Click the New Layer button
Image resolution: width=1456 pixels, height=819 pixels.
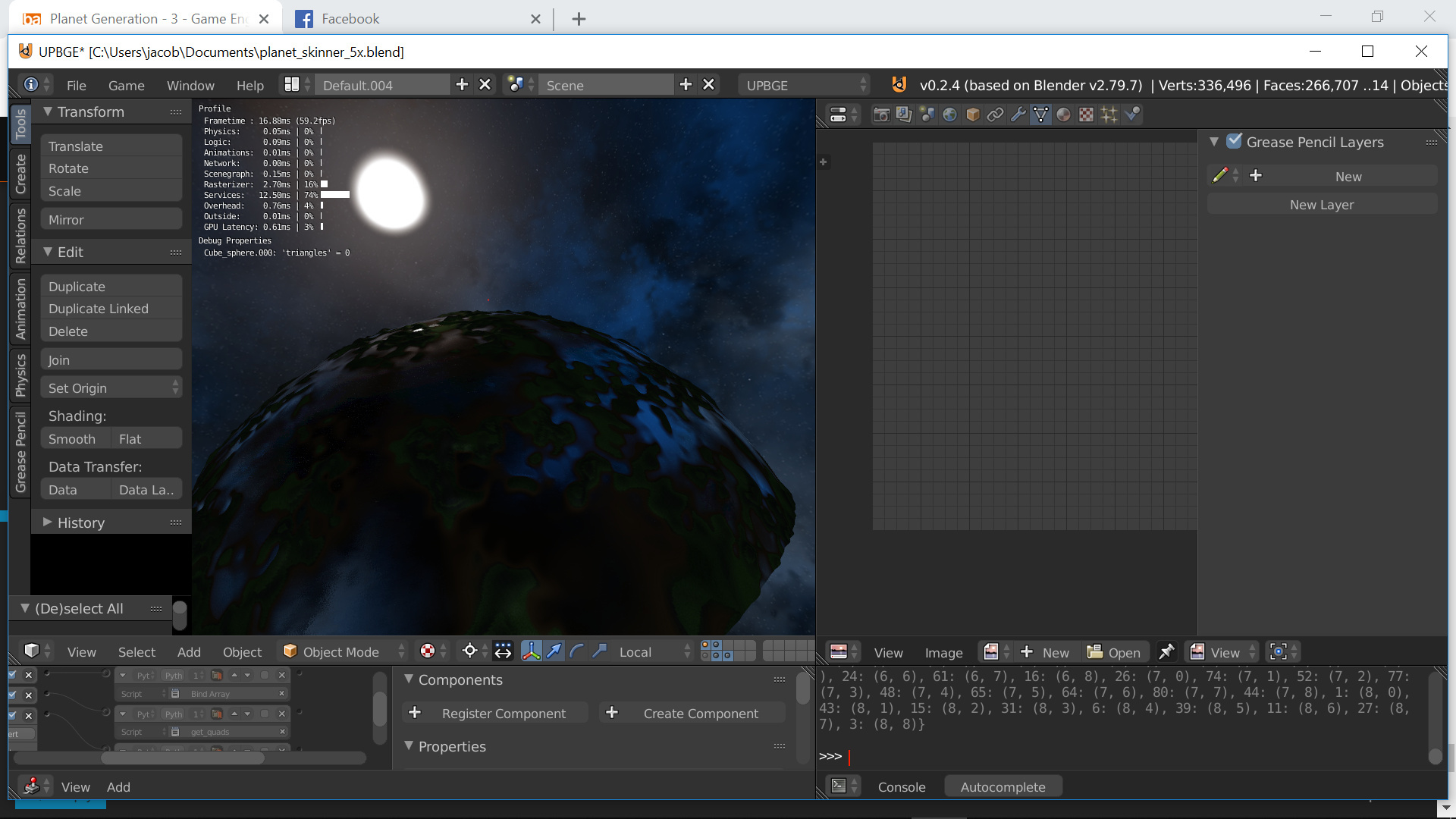1322,204
